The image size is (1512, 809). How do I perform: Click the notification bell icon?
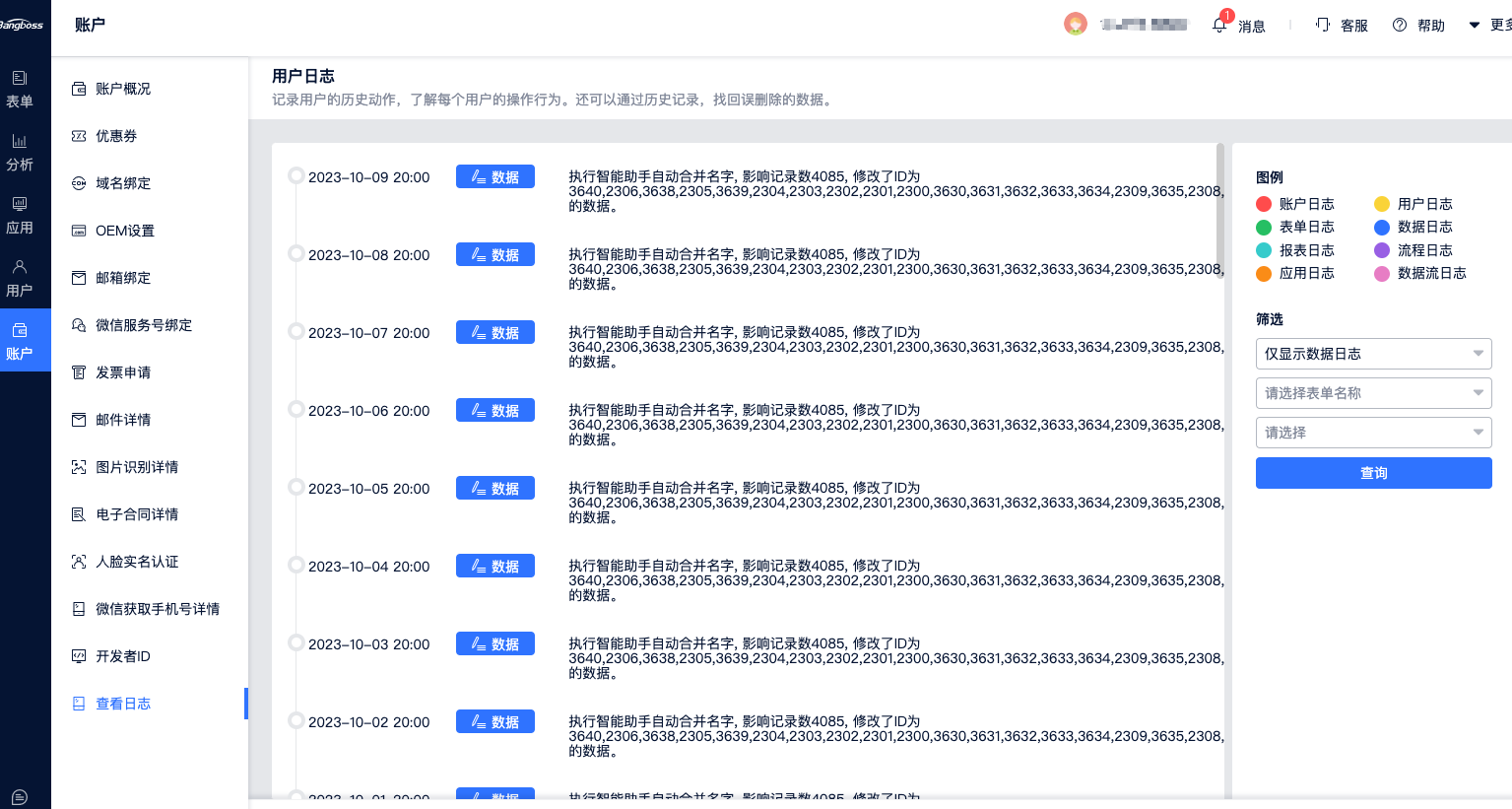tap(1219, 26)
